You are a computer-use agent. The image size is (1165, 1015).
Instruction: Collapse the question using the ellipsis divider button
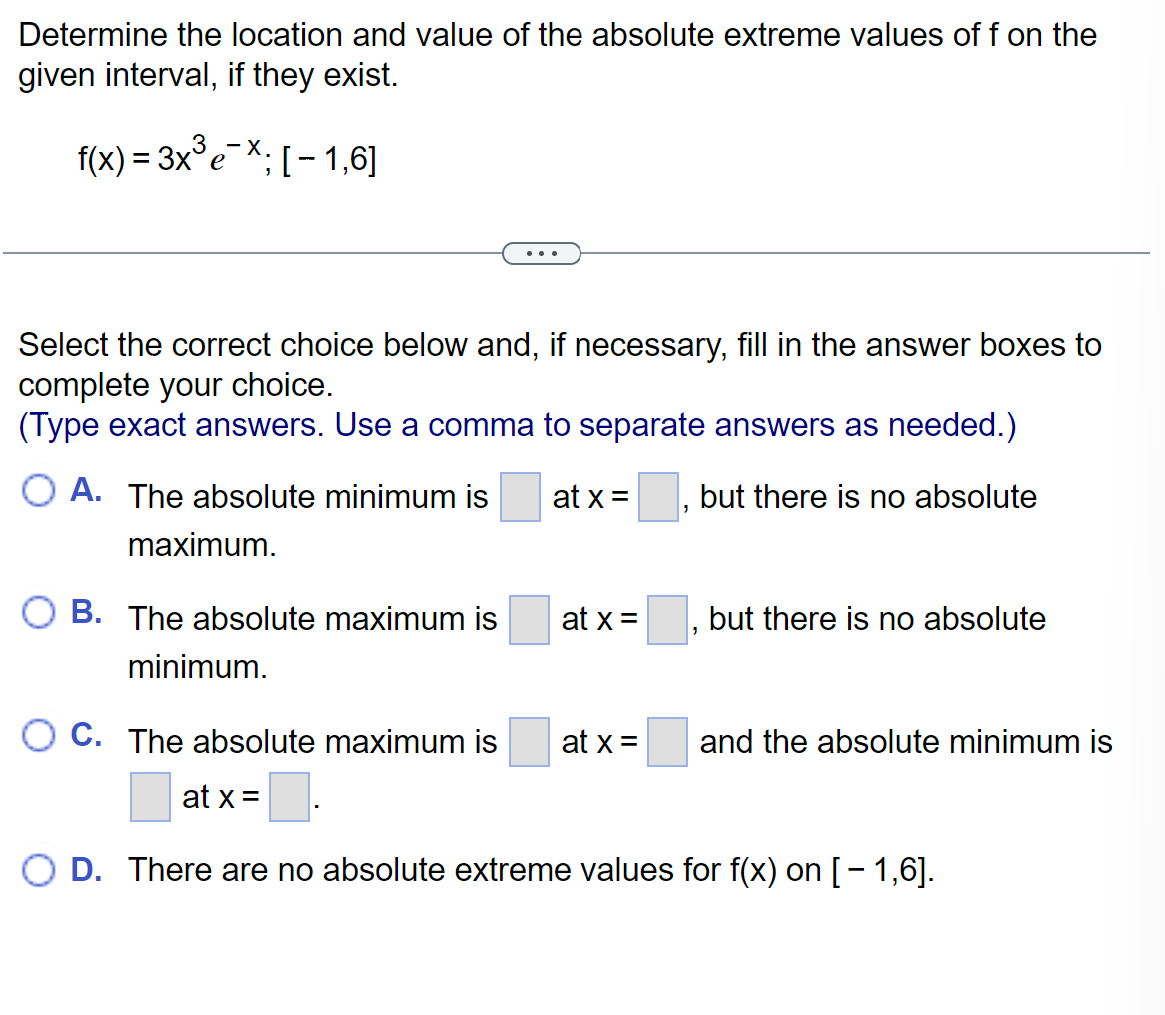(542, 253)
